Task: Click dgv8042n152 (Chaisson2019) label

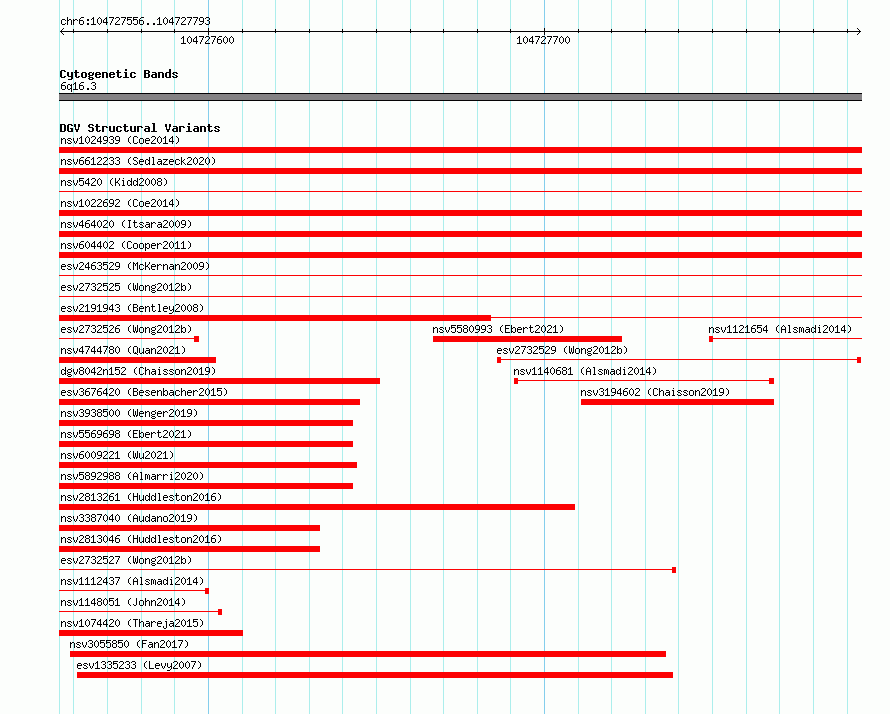Action: pyautogui.click(x=138, y=371)
